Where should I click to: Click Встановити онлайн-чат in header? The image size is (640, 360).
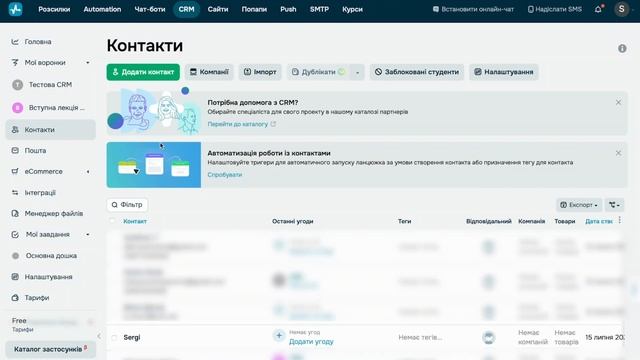click(x=473, y=9)
